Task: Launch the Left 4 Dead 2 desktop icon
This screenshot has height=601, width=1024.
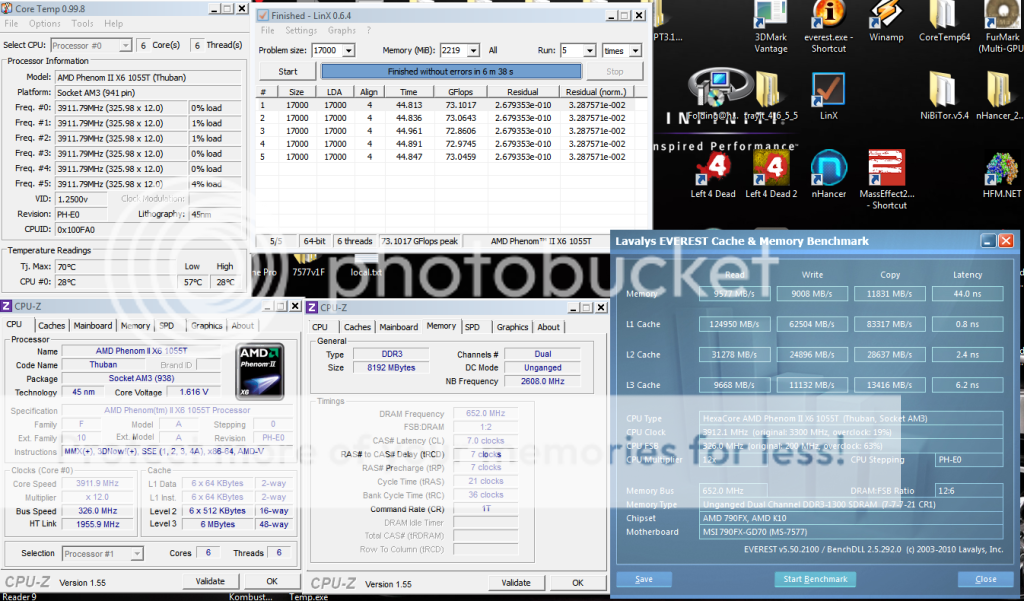Action: (771, 174)
